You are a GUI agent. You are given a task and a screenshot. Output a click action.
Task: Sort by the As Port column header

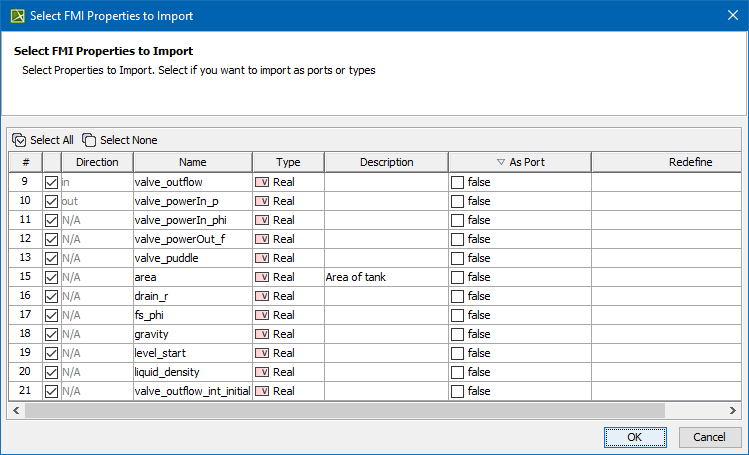520,162
